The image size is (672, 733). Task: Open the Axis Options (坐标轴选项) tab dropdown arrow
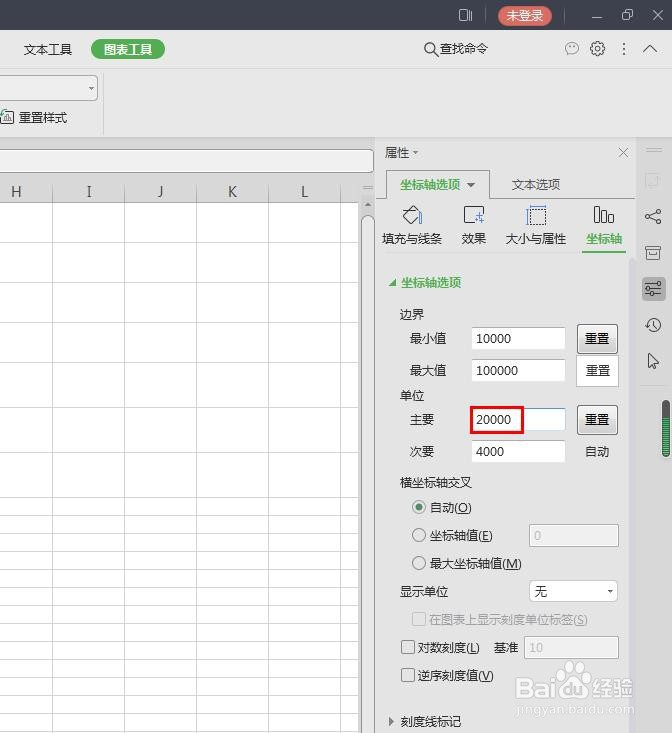(471, 185)
